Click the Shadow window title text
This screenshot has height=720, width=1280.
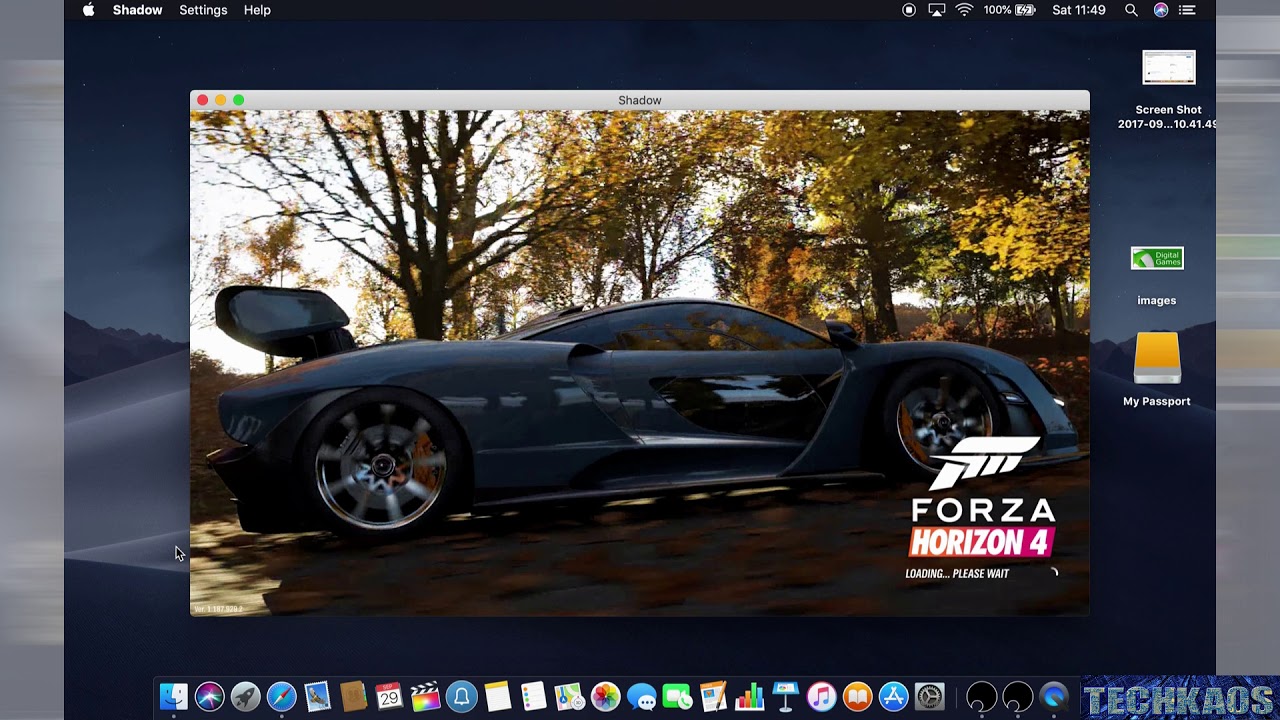640,100
